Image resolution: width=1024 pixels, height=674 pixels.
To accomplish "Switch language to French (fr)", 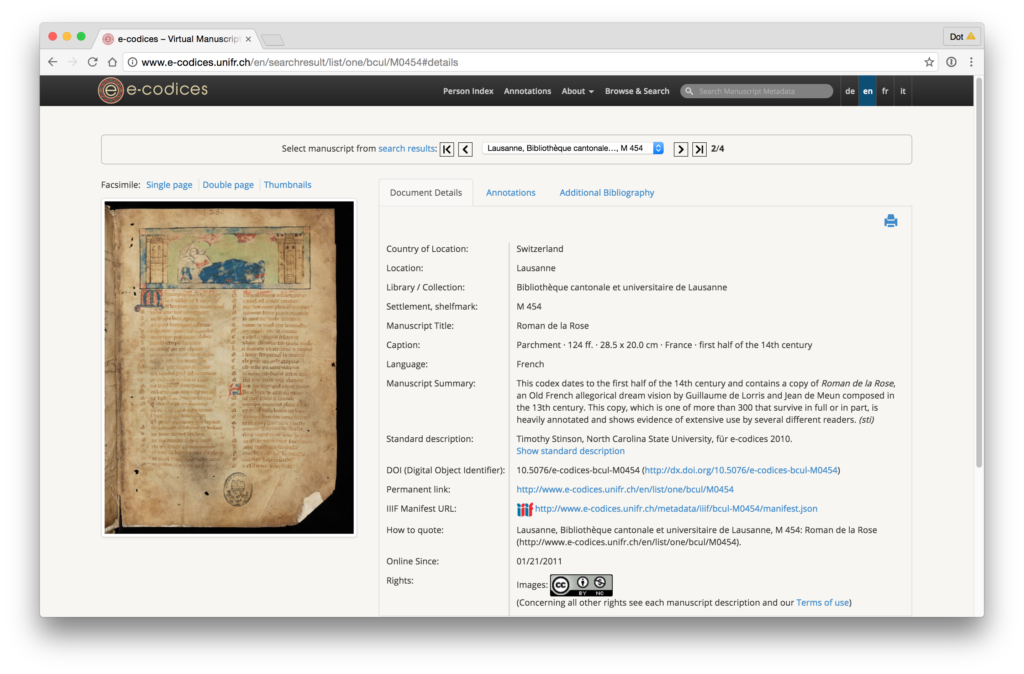I will pos(885,91).
